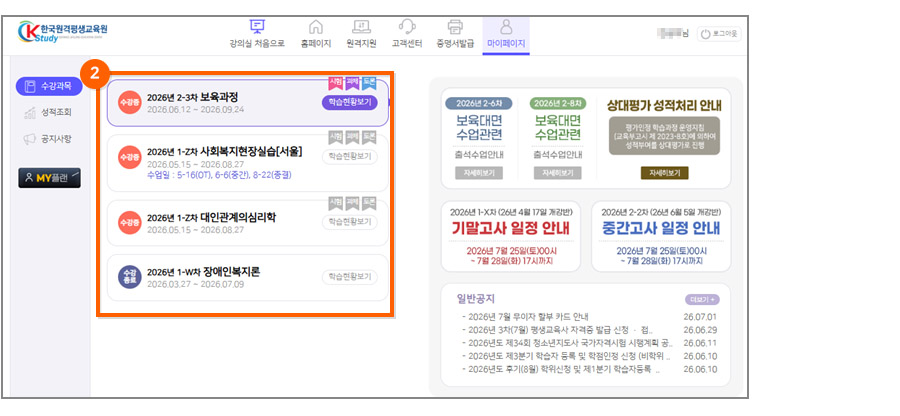
Task: Click the 일반공지 heading
Action: pos(475,299)
